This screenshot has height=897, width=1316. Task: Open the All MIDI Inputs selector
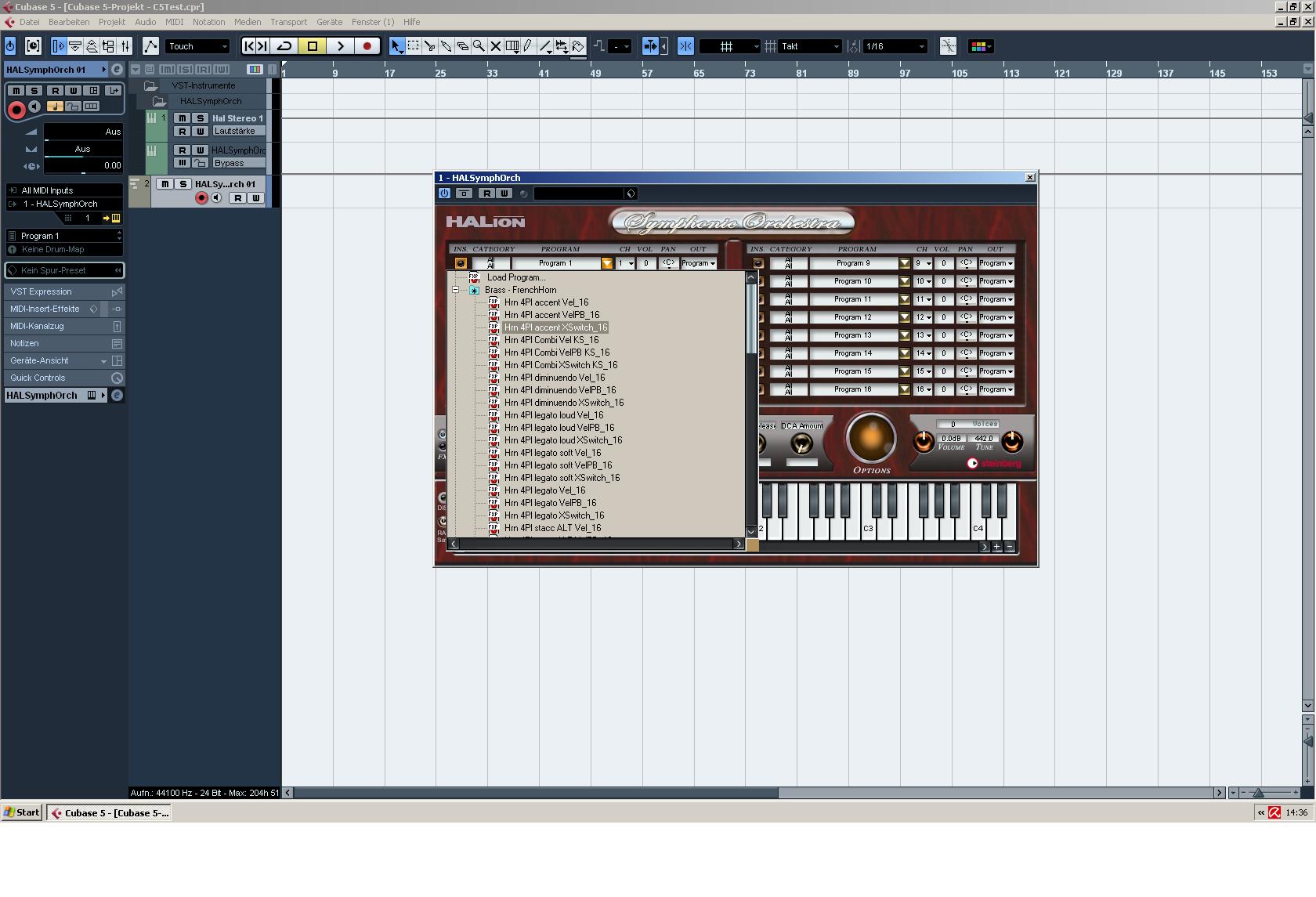click(65, 190)
